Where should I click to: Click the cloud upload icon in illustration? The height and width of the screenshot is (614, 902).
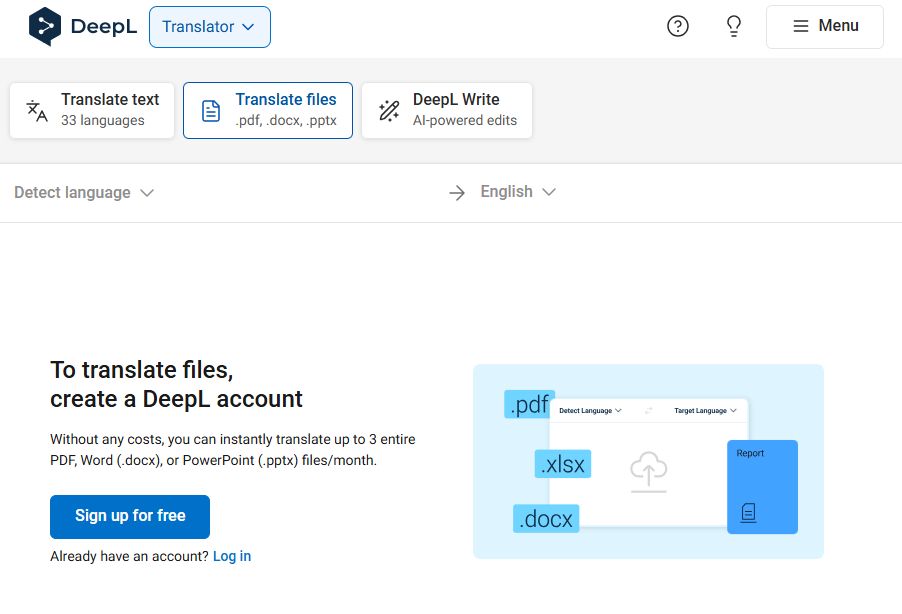click(648, 472)
